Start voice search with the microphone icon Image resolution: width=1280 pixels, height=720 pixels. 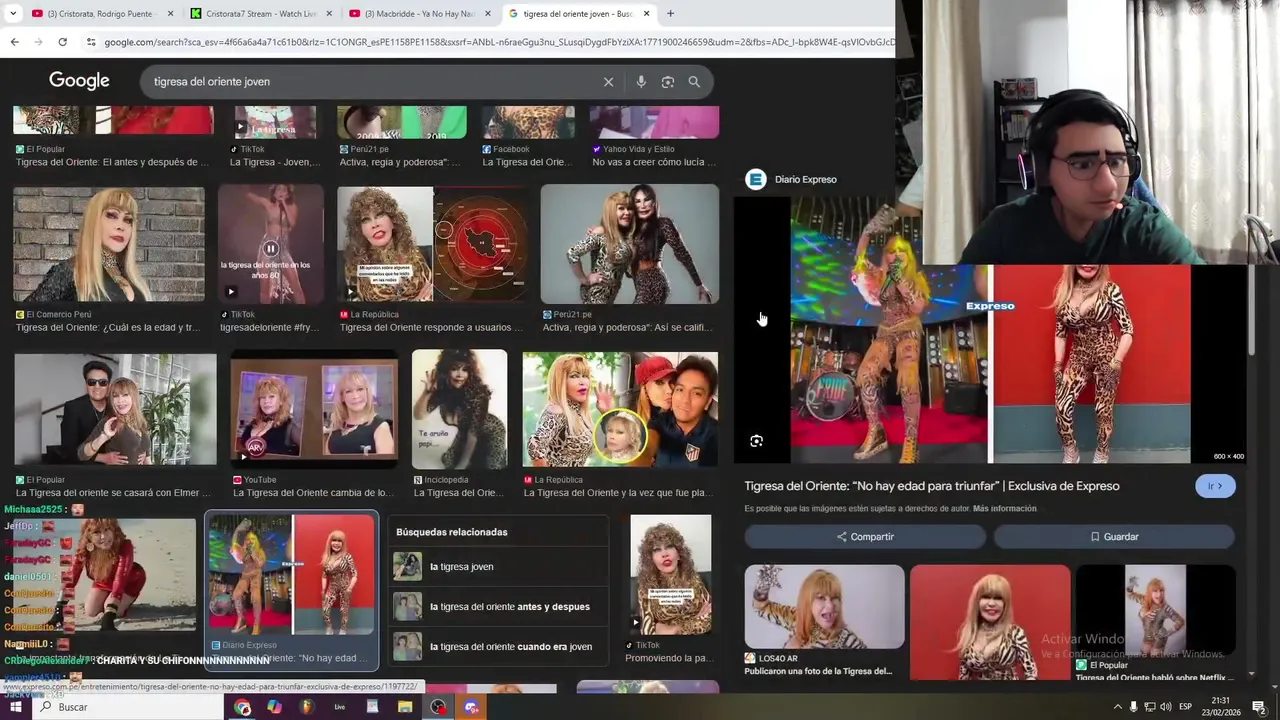[x=641, y=82]
